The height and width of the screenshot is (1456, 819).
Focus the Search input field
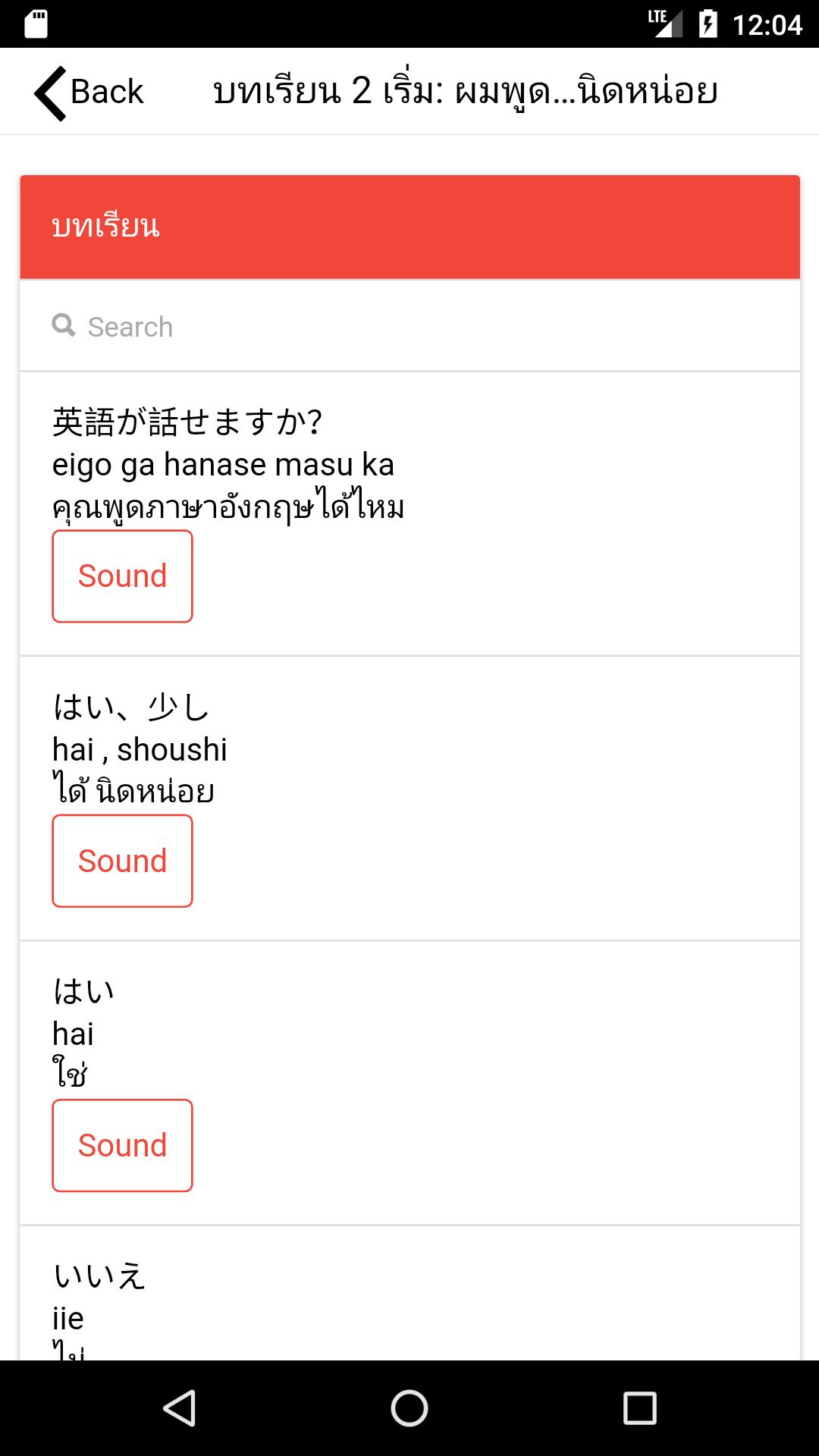tap(409, 326)
